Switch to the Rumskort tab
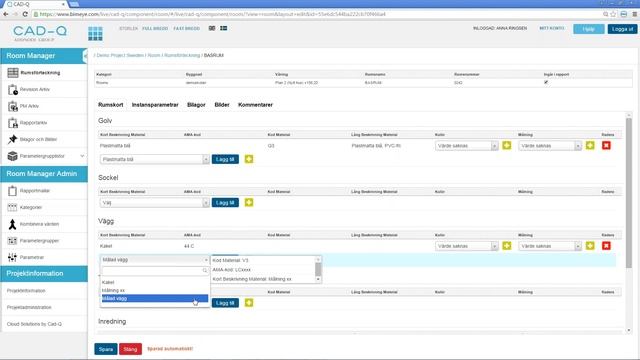This screenshot has height=360, width=640. (111, 105)
